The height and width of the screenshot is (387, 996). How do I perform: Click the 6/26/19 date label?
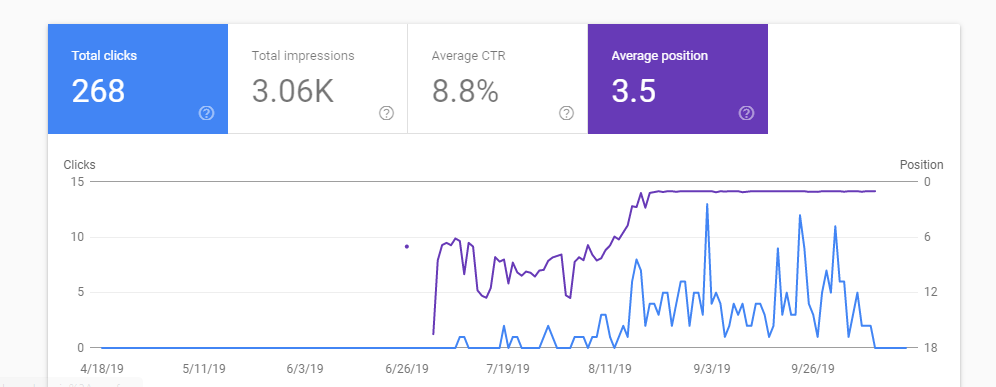407,369
